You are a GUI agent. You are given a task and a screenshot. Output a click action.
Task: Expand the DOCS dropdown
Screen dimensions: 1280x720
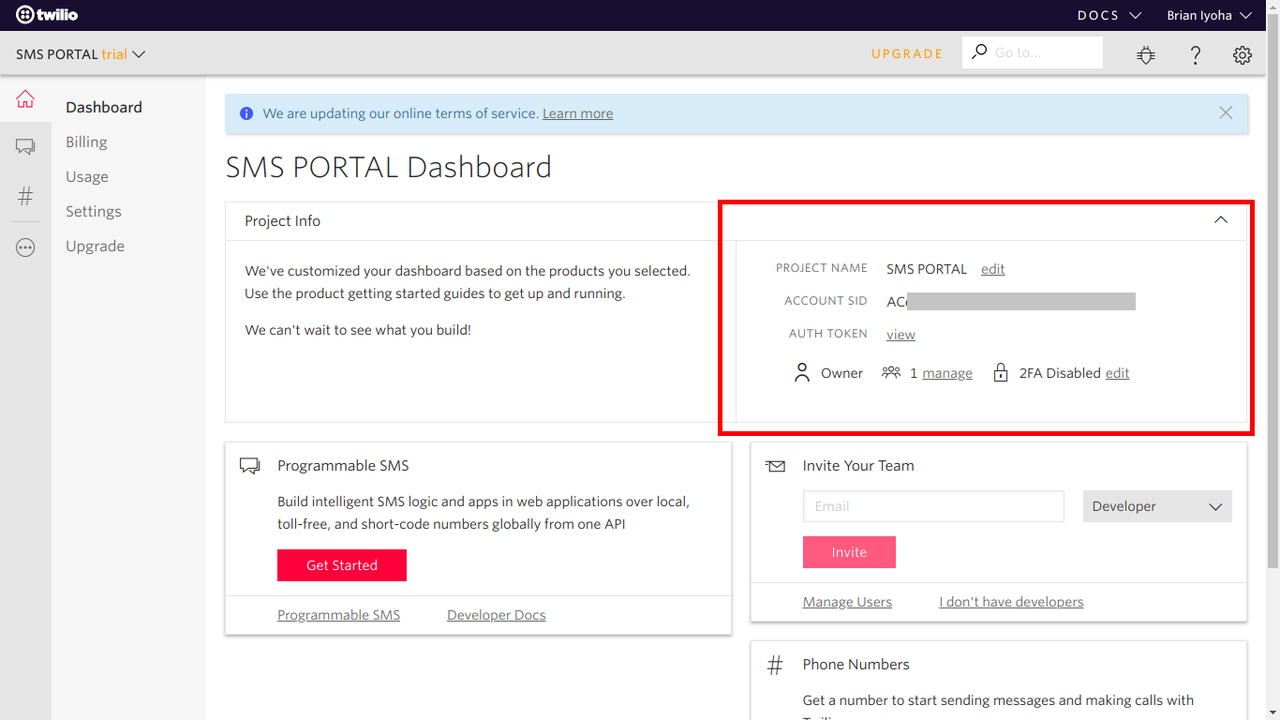coord(1109,15)
